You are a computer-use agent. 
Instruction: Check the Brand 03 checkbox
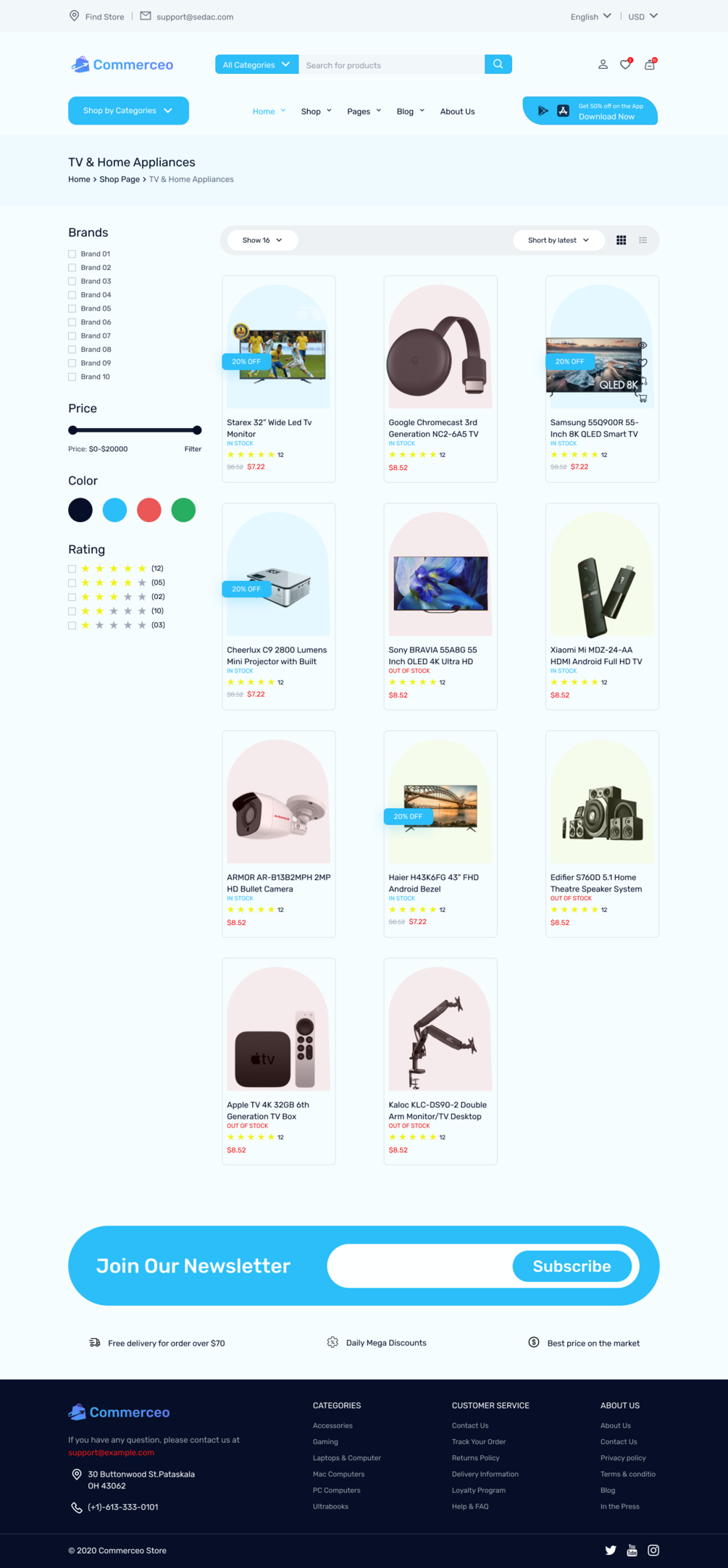point(72,281)
